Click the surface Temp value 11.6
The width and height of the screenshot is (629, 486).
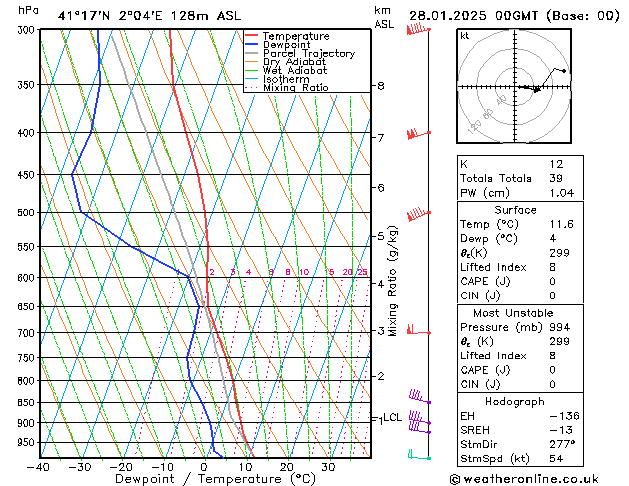pos(562,224)
